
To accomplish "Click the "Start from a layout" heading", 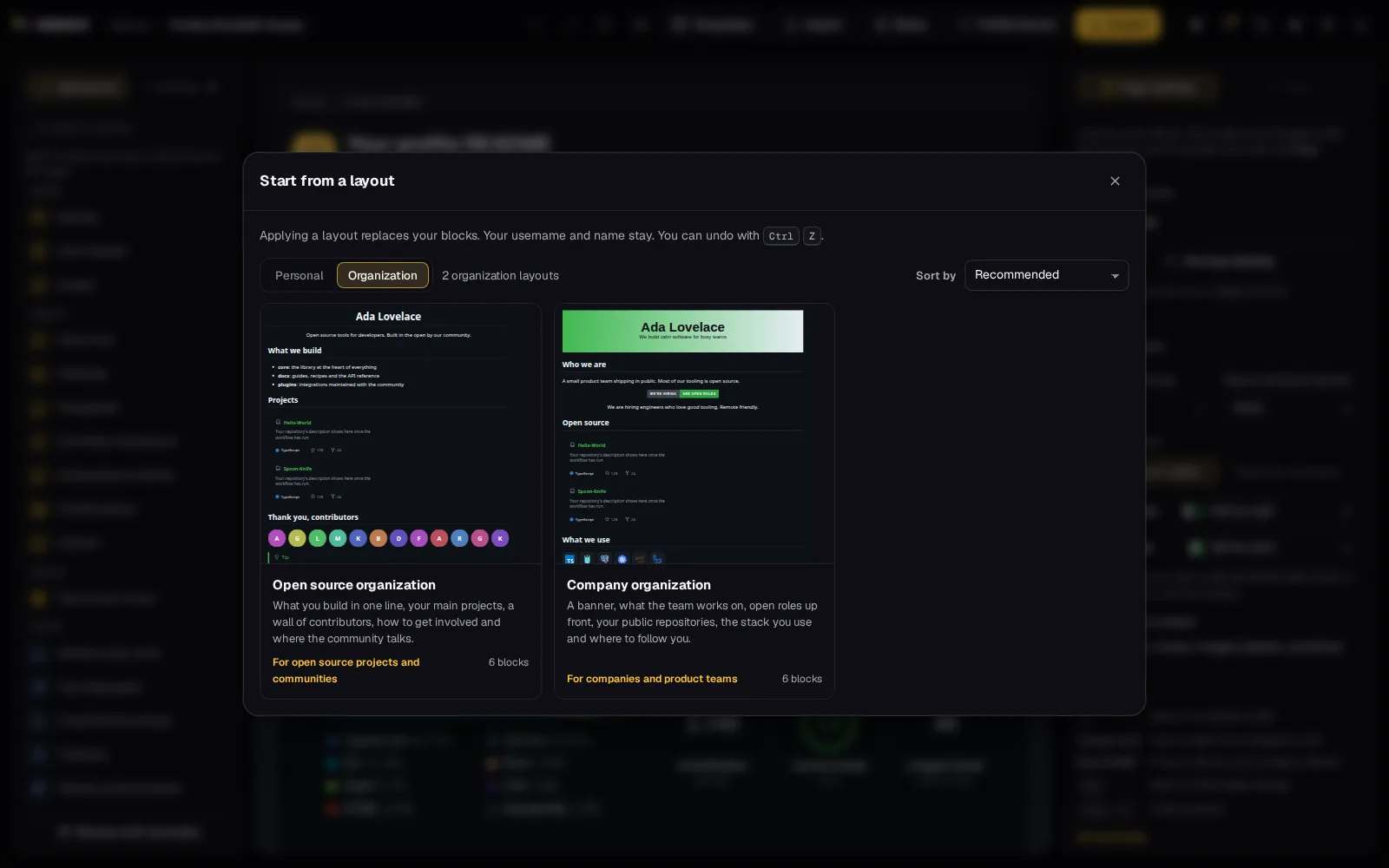I will pos(327,181).
